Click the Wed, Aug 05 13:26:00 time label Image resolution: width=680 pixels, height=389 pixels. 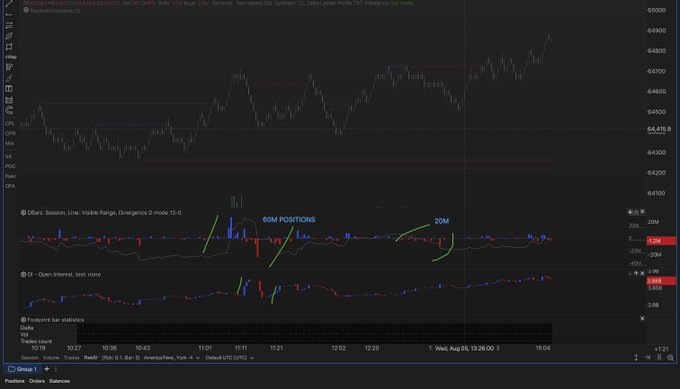click(464, 348)
